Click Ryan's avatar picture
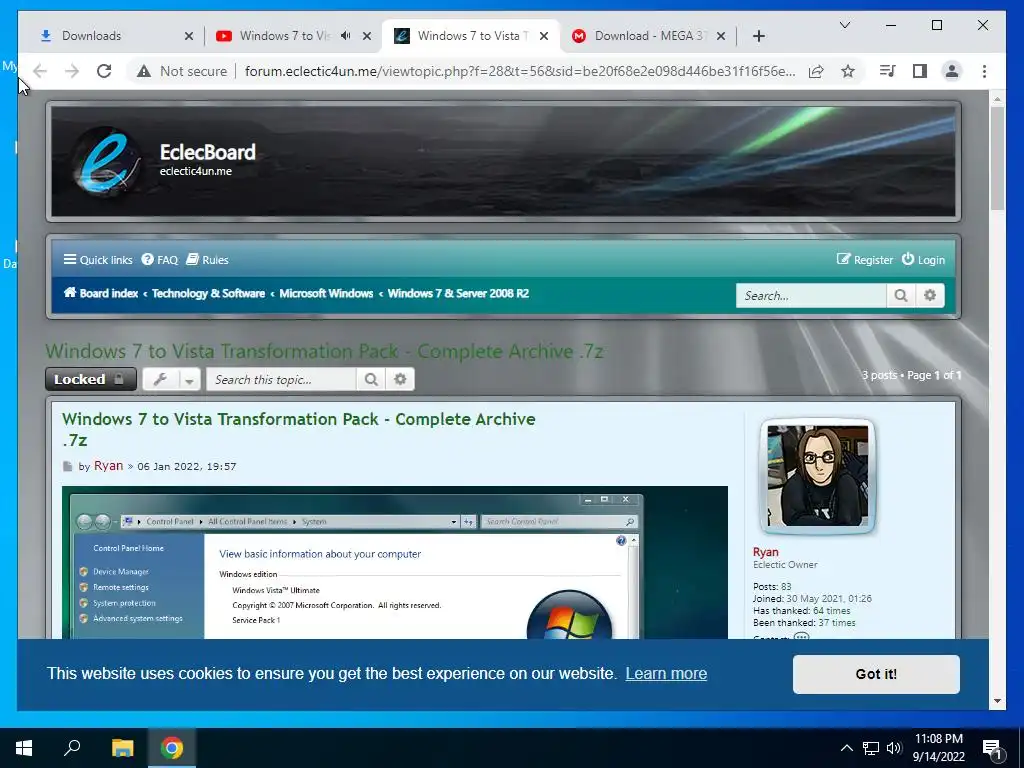The width and height of the screenshot is (1024, 768). (x=818, y=475)
